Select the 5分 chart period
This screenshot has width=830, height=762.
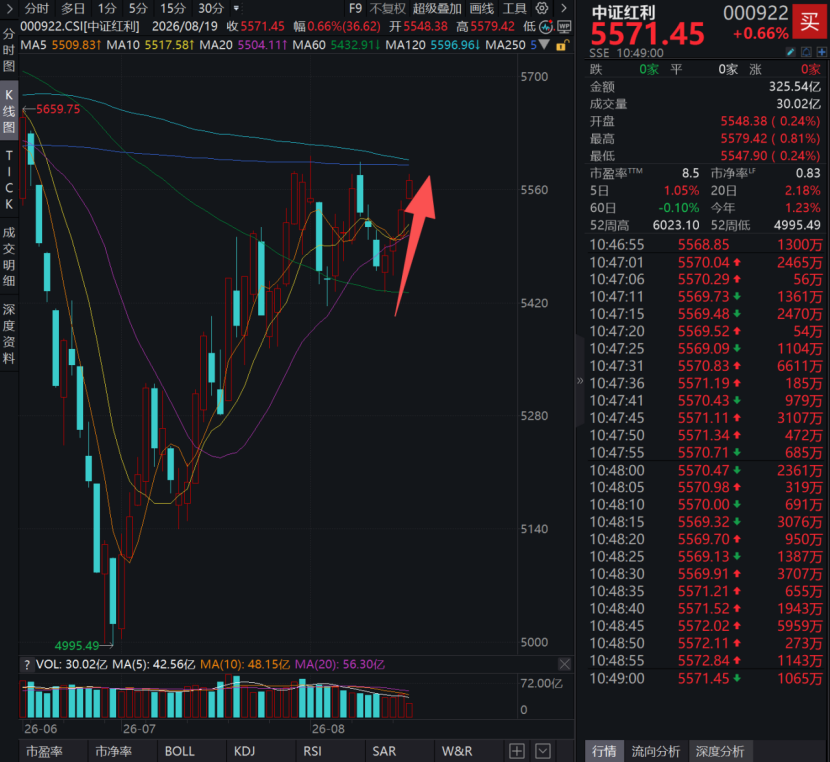[138, 8]
